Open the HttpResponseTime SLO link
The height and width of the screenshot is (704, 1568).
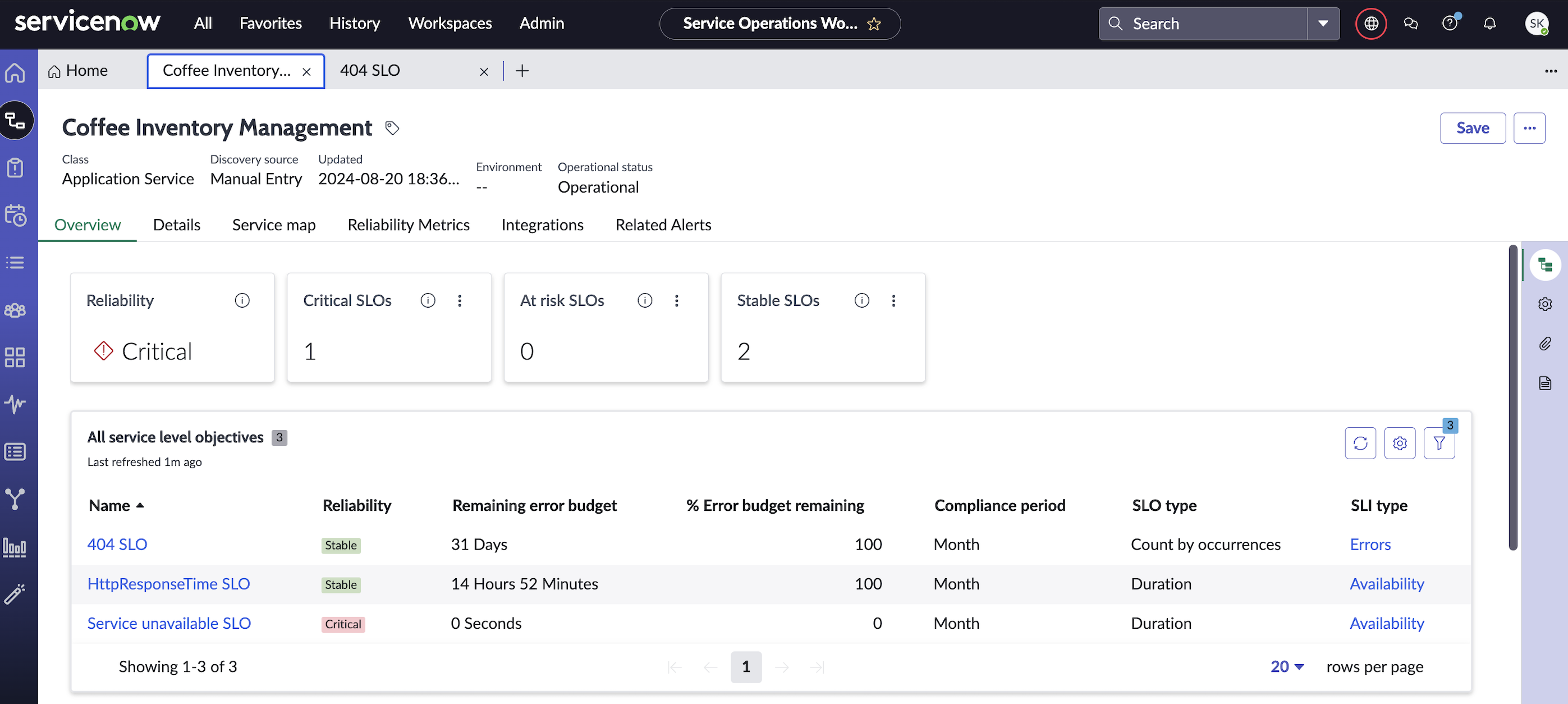[168, 583]
